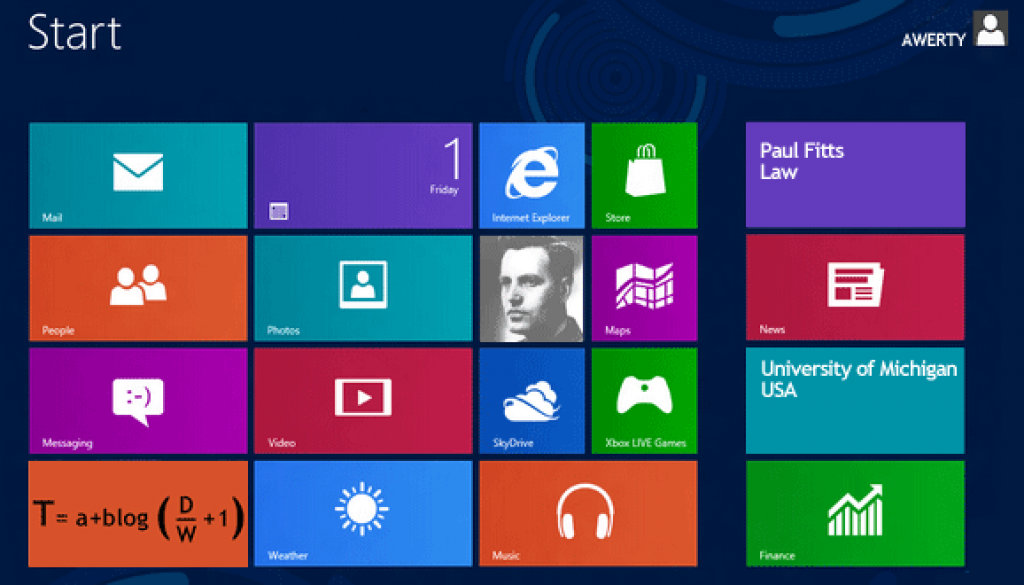Click the Fitts's law formula tile
Screen dimensions: 1024x585
(138, 514)
